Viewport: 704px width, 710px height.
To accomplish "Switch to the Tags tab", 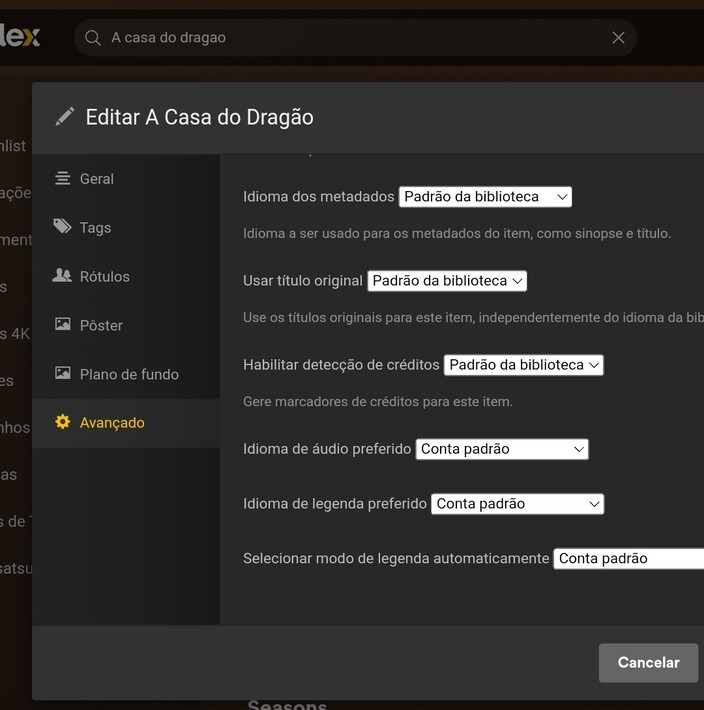I will 126,228.
